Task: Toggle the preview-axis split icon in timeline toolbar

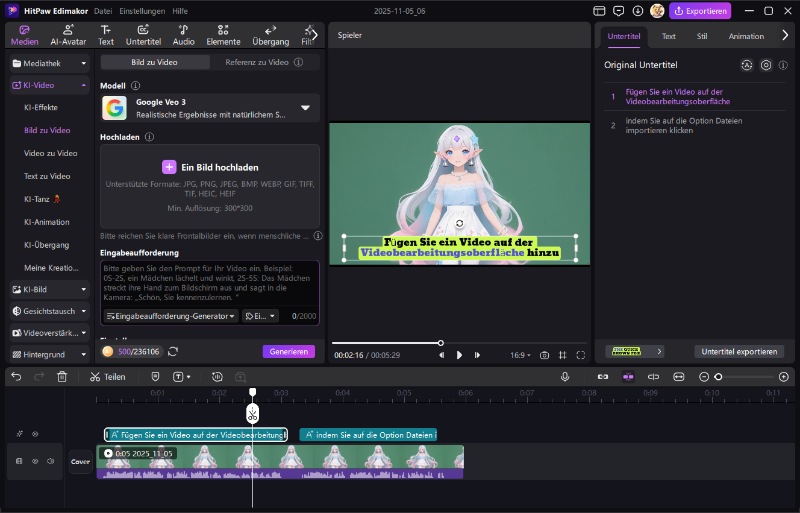Action: click(x=653, y=377)
